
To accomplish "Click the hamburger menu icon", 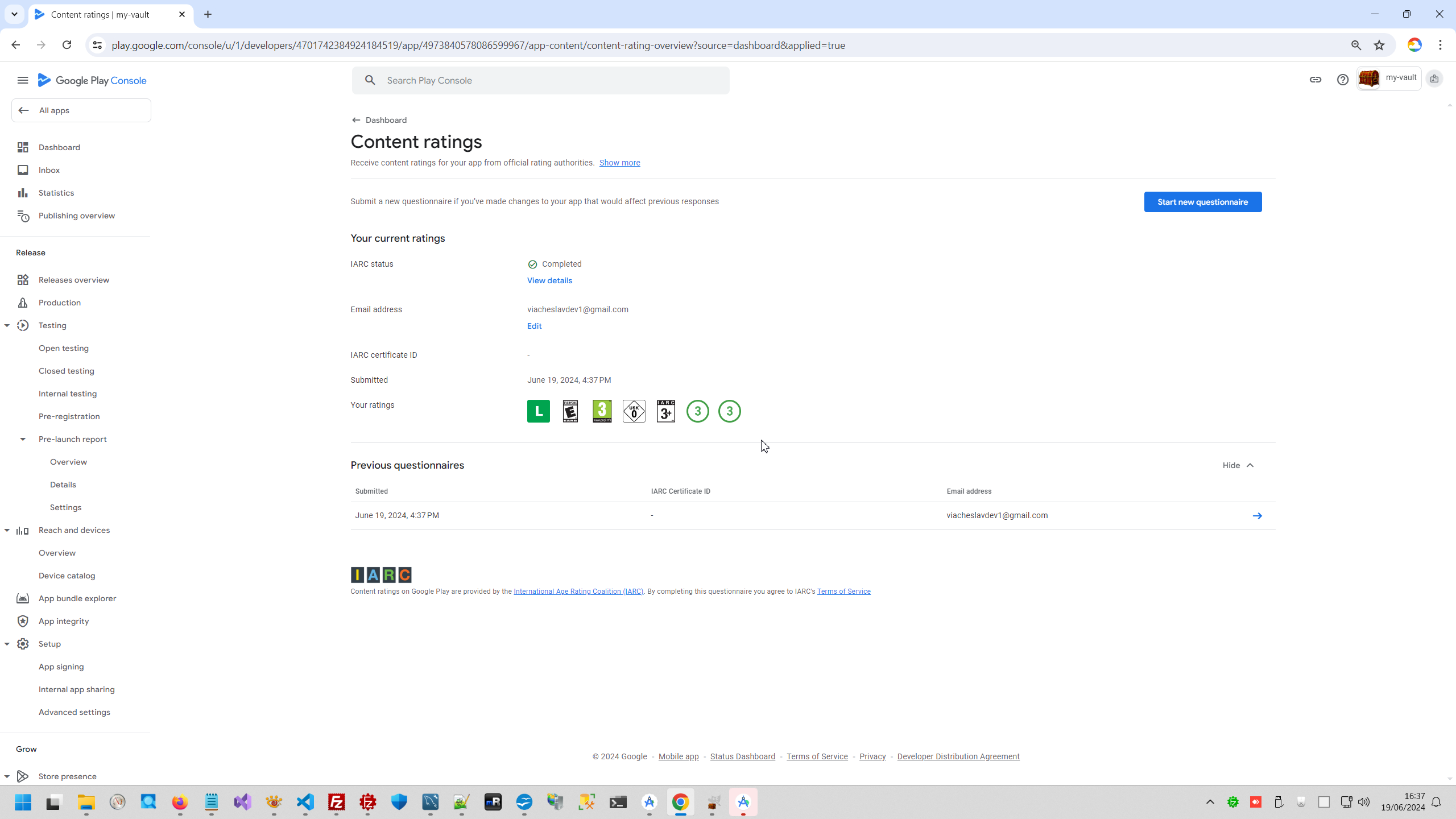I will 23,80.
